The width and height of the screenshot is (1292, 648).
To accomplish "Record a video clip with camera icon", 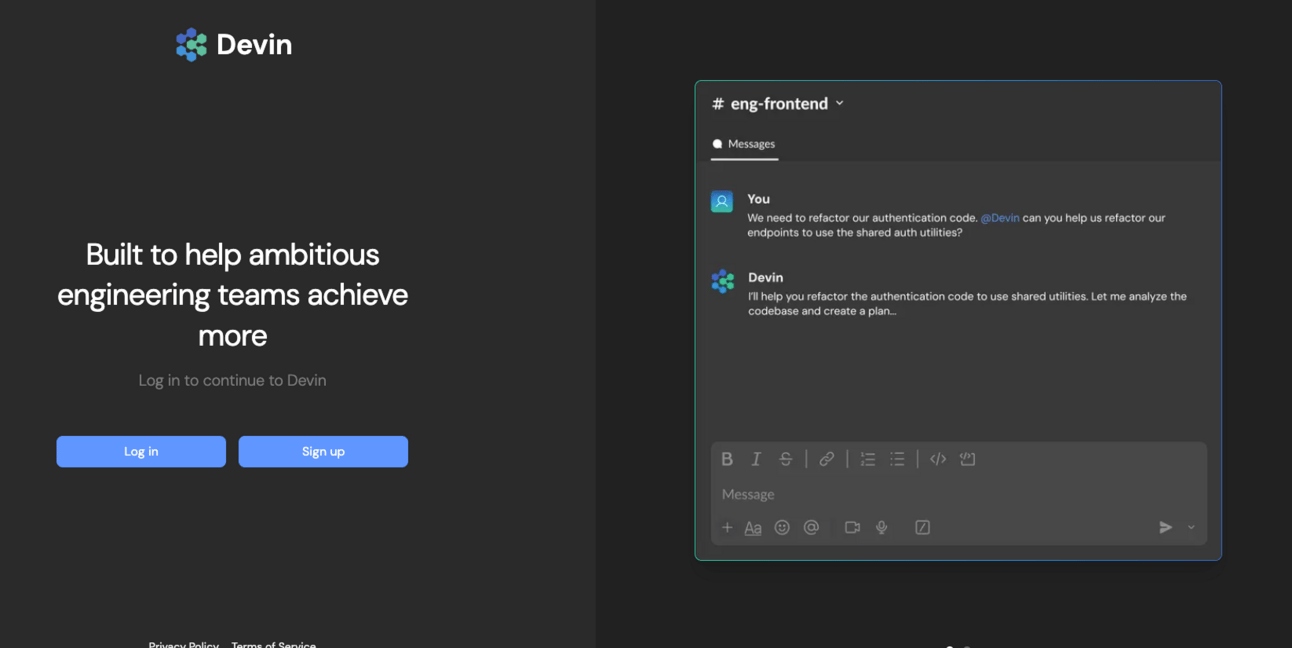I will click(x=852, y=527).
